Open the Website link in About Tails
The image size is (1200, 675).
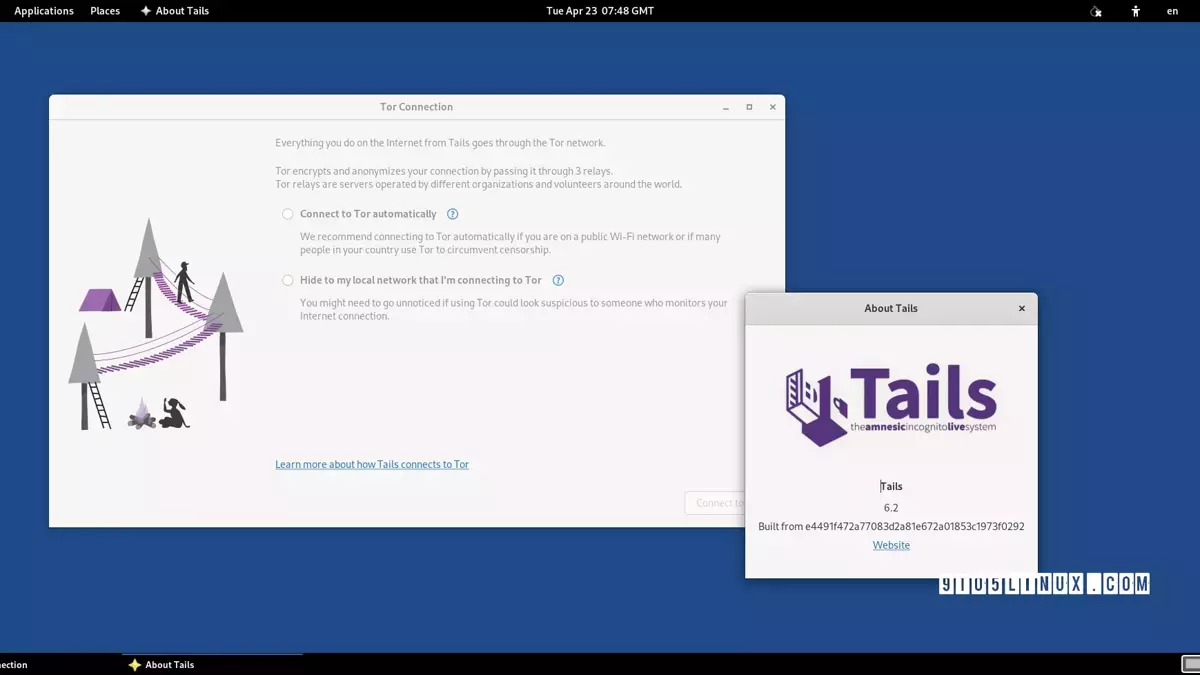891,545
